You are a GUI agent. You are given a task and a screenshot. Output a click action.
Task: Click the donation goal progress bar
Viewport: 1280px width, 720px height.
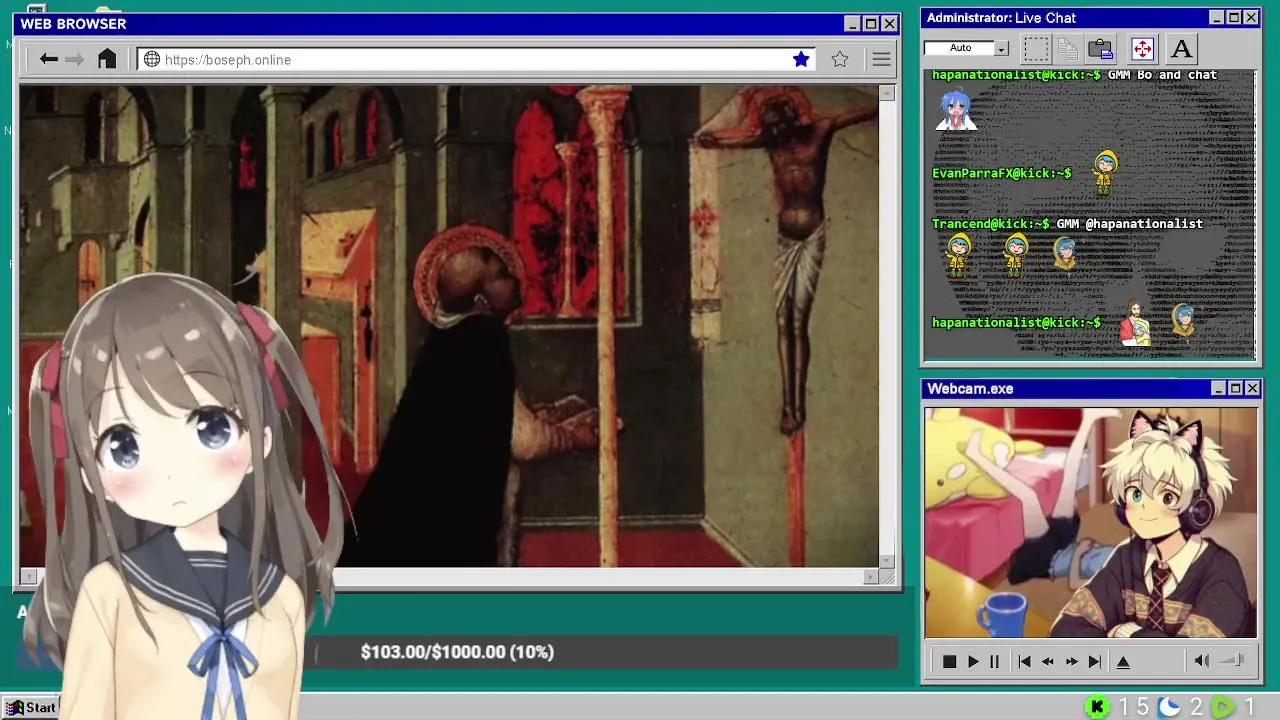coord(606,652)
